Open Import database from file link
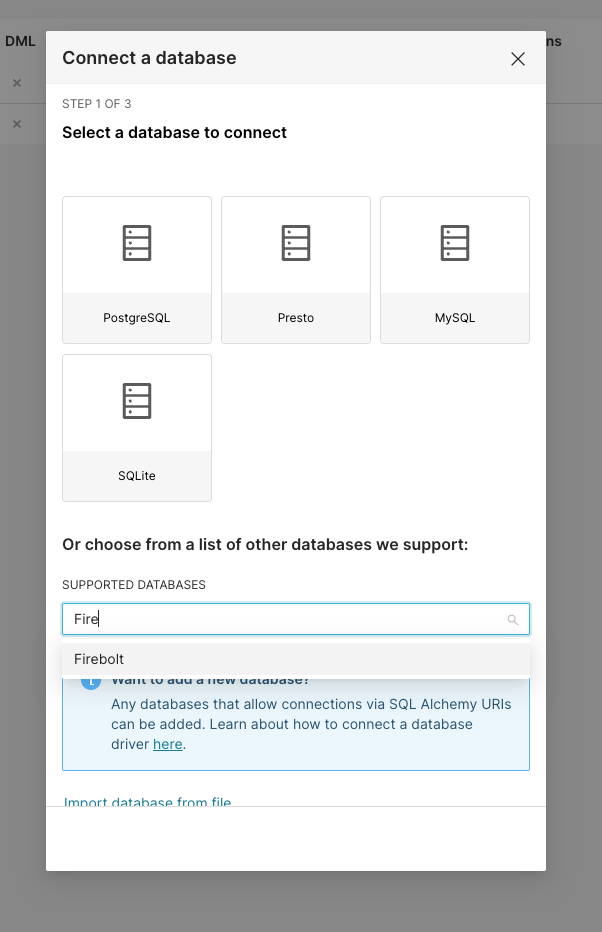This screenshot has height=932, width=602. click(147, 801)
